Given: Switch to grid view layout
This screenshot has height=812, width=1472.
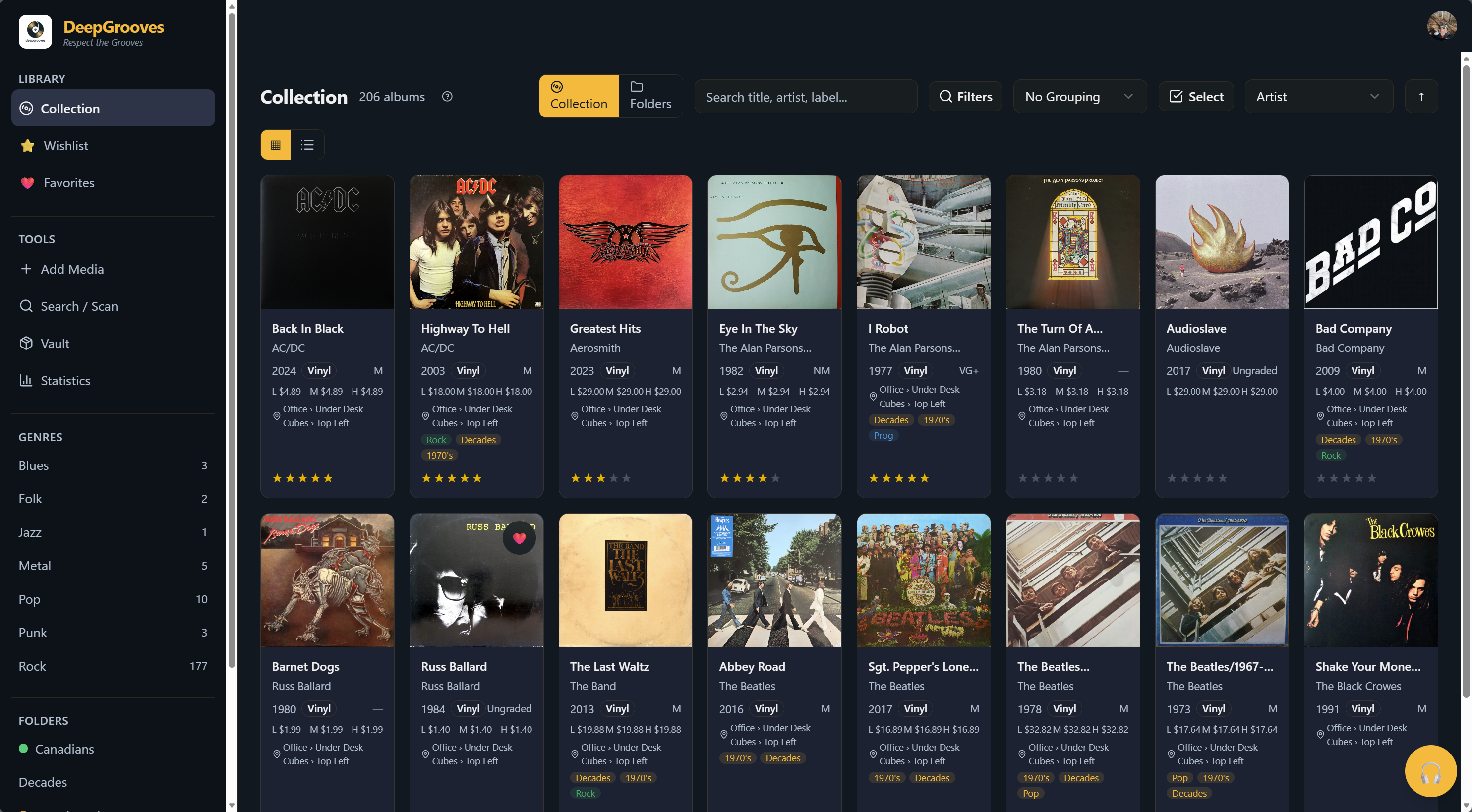Looking at the screenshot, I should tap(276, 145).
